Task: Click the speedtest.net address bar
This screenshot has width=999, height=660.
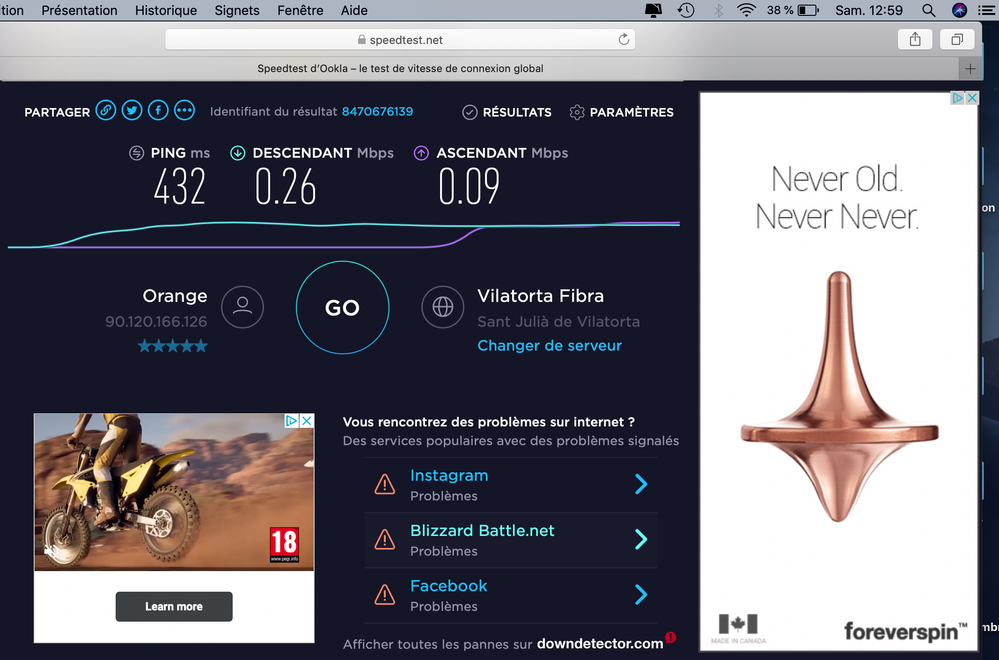Action: (400, 39)
